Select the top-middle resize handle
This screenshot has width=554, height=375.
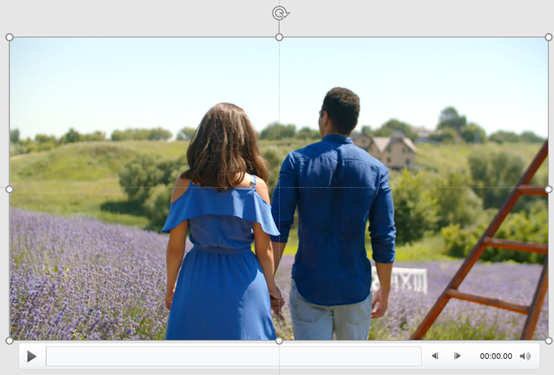(x=279, y=37)
